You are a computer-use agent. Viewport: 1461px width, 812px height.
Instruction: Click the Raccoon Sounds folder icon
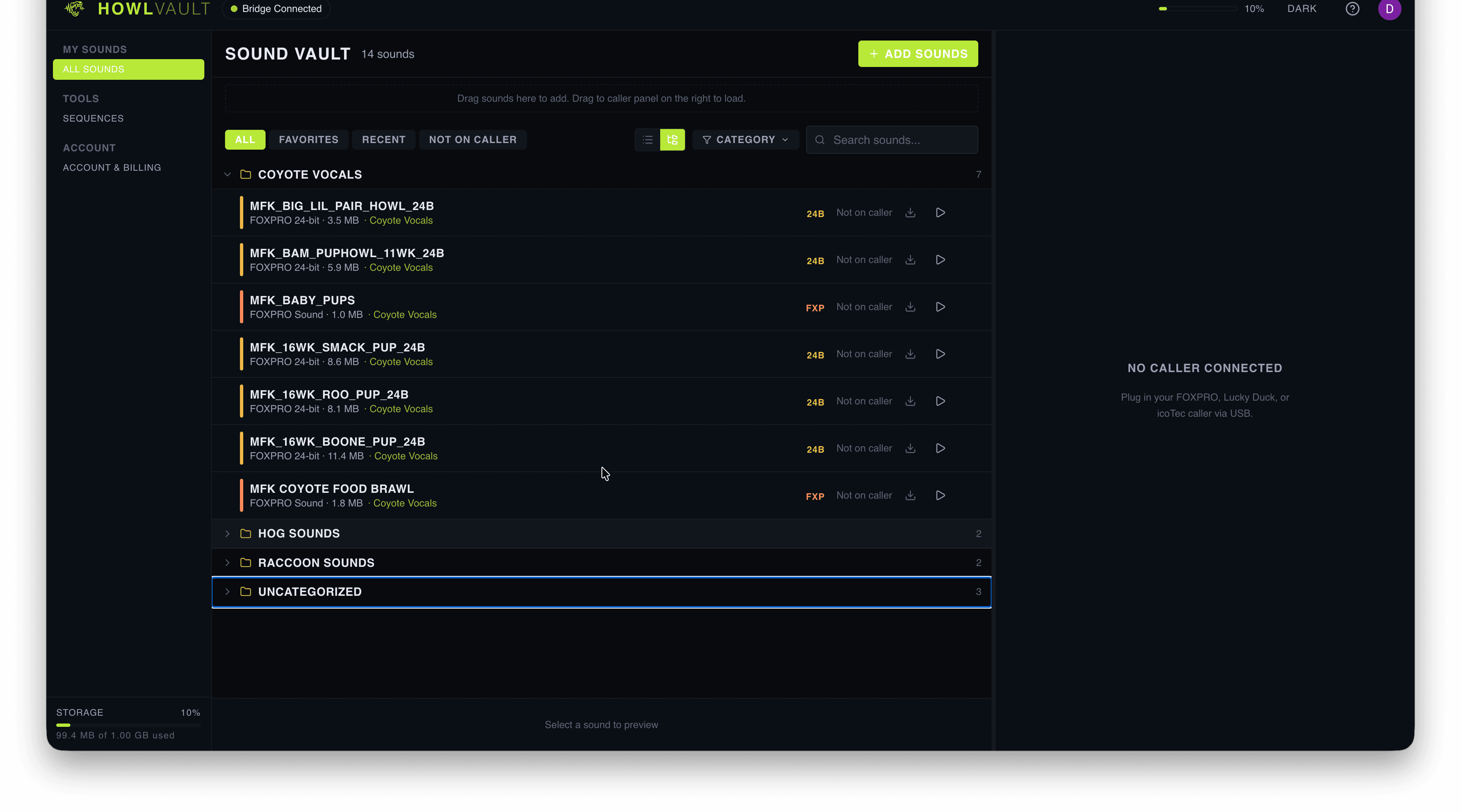[246, 562]
